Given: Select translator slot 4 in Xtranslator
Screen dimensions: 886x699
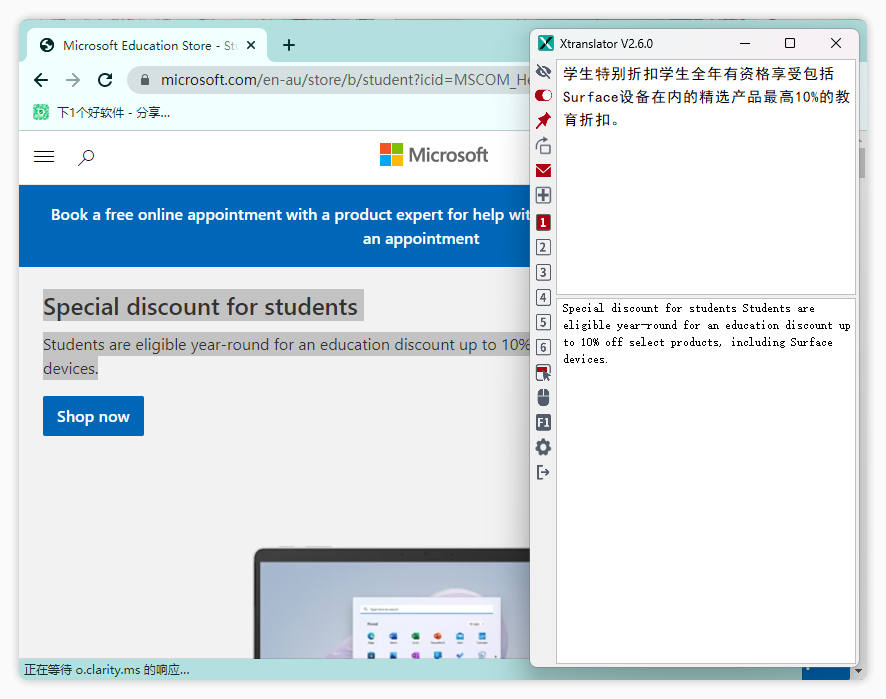Looking at the screenshot, I should (x=543, y=297).
